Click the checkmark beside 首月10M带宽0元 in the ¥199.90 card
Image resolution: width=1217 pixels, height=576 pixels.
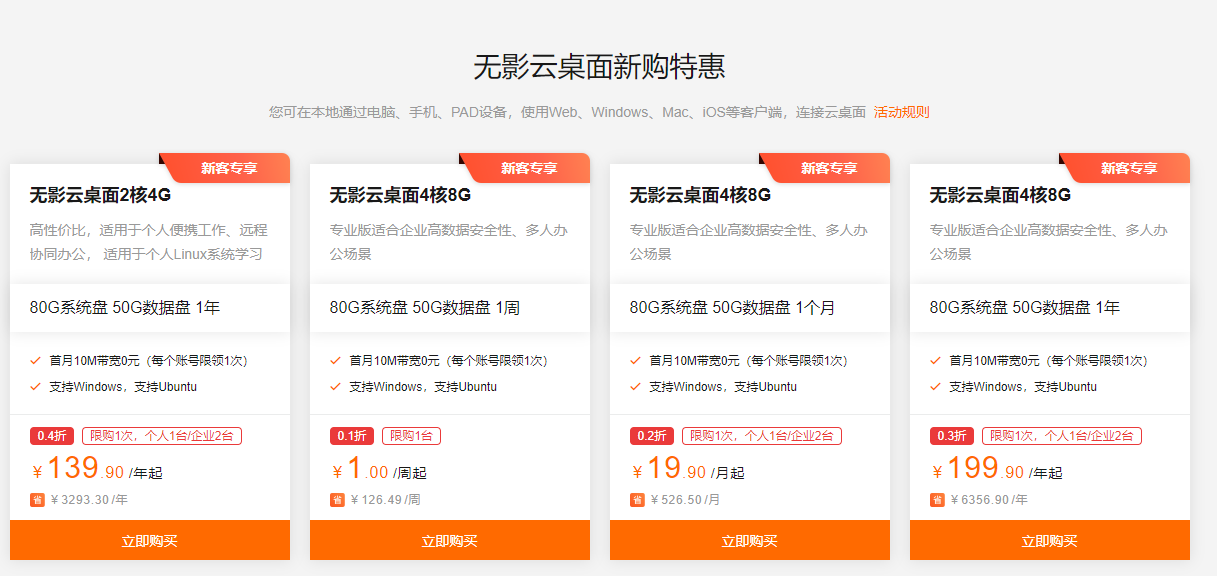pyautogui.click(x=935, y=360)
